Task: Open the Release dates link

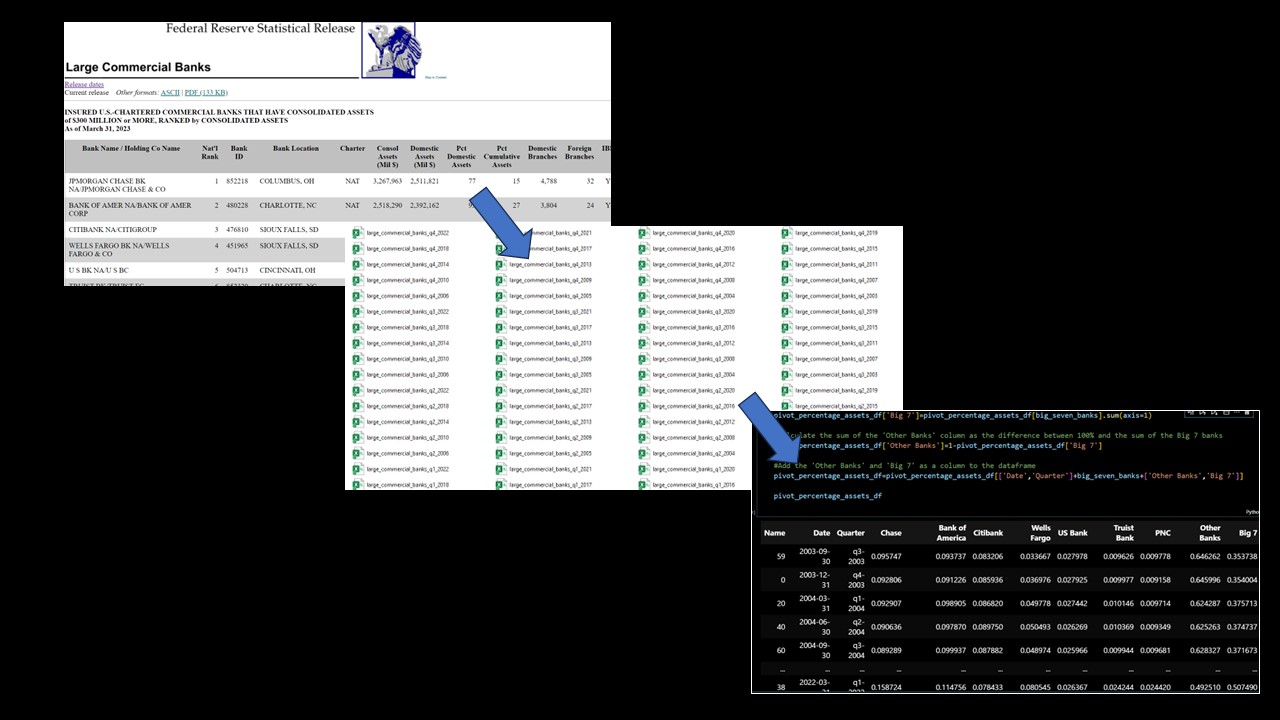Action: tap(84, 84)
